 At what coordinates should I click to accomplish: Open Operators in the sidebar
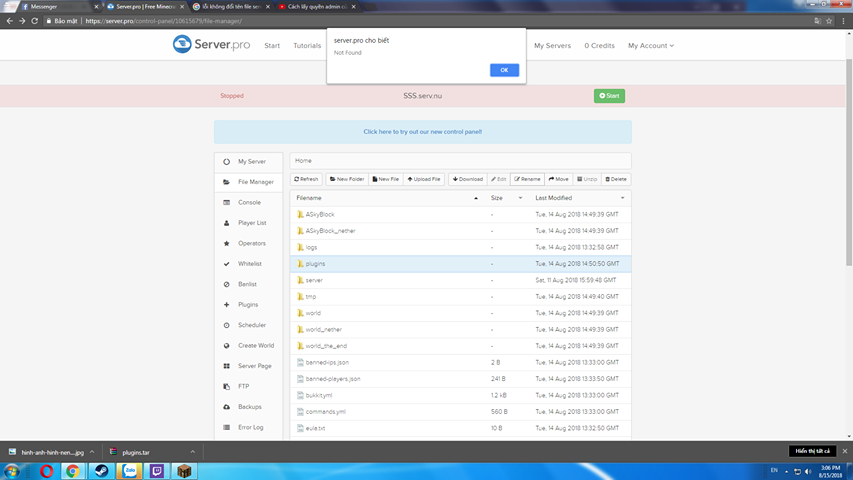pos(252,244)
